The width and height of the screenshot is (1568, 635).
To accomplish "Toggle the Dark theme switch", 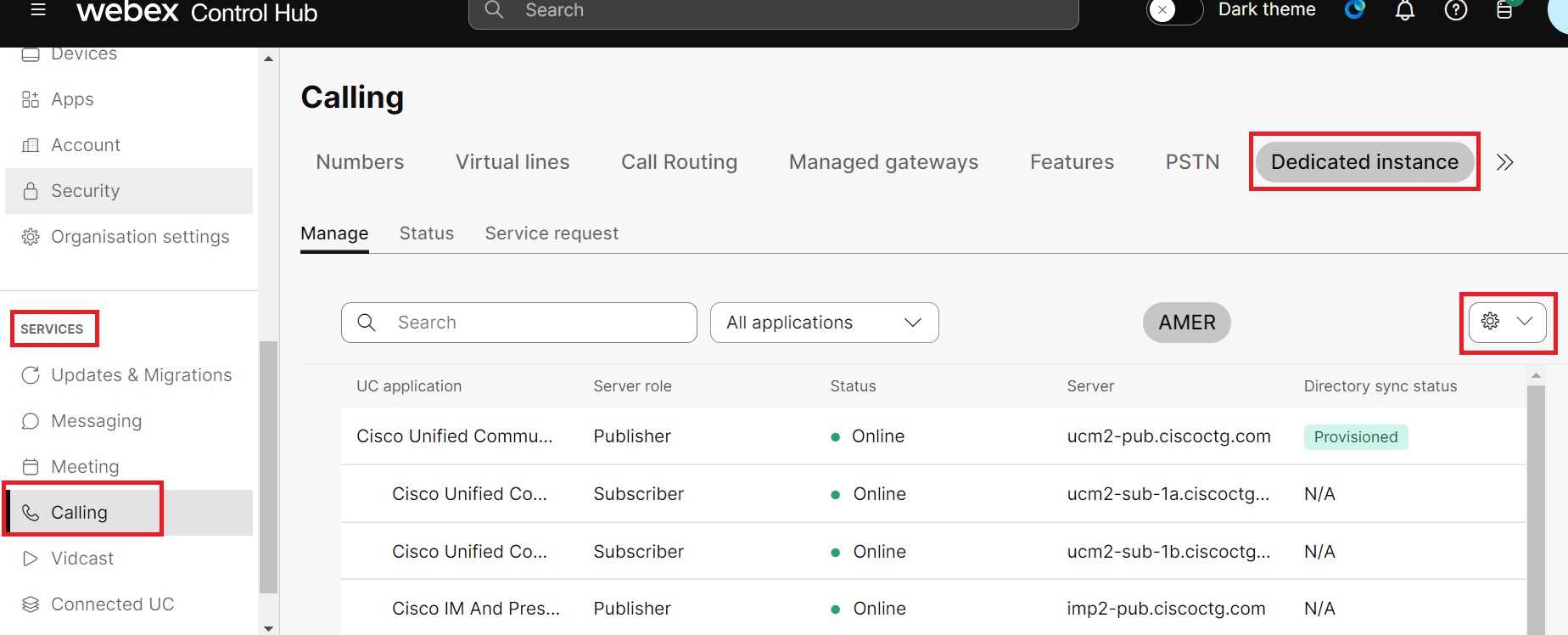I will pos(1175,11).
